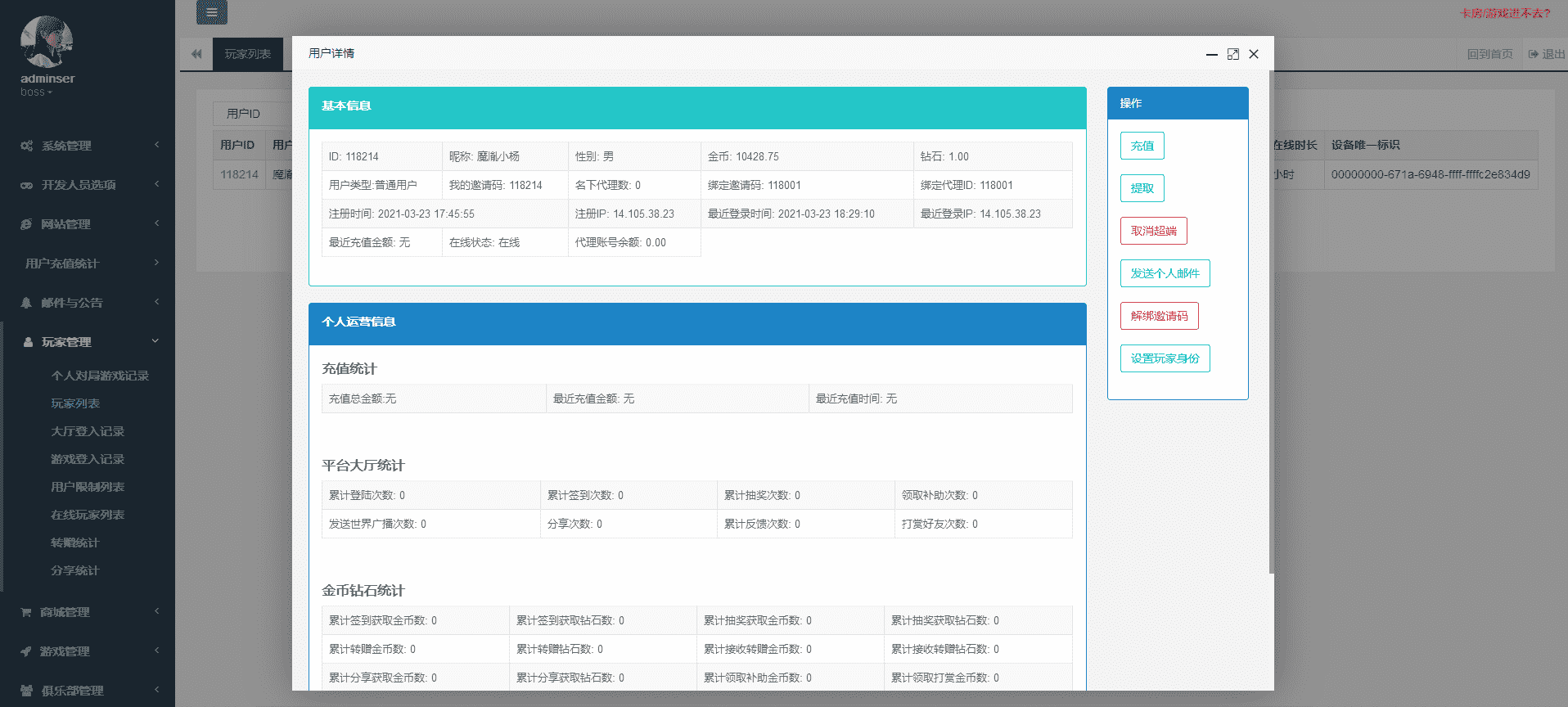Open the boss user dropdown
This screenshot has width=1568, height=707.
[36, 92]
